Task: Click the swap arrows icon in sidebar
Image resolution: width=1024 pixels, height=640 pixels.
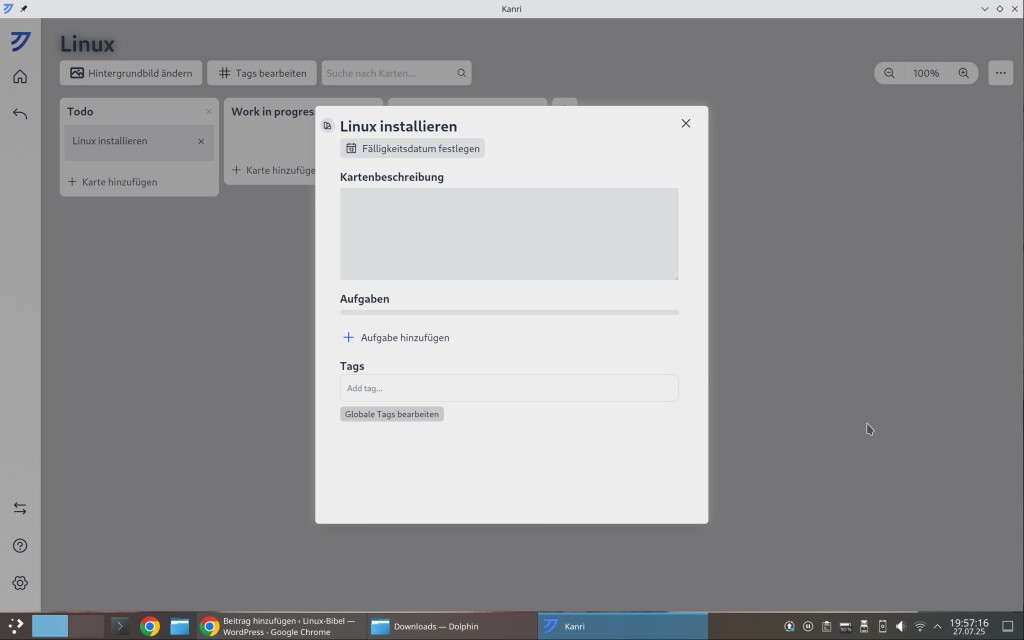Action: [x=20, y=508]
